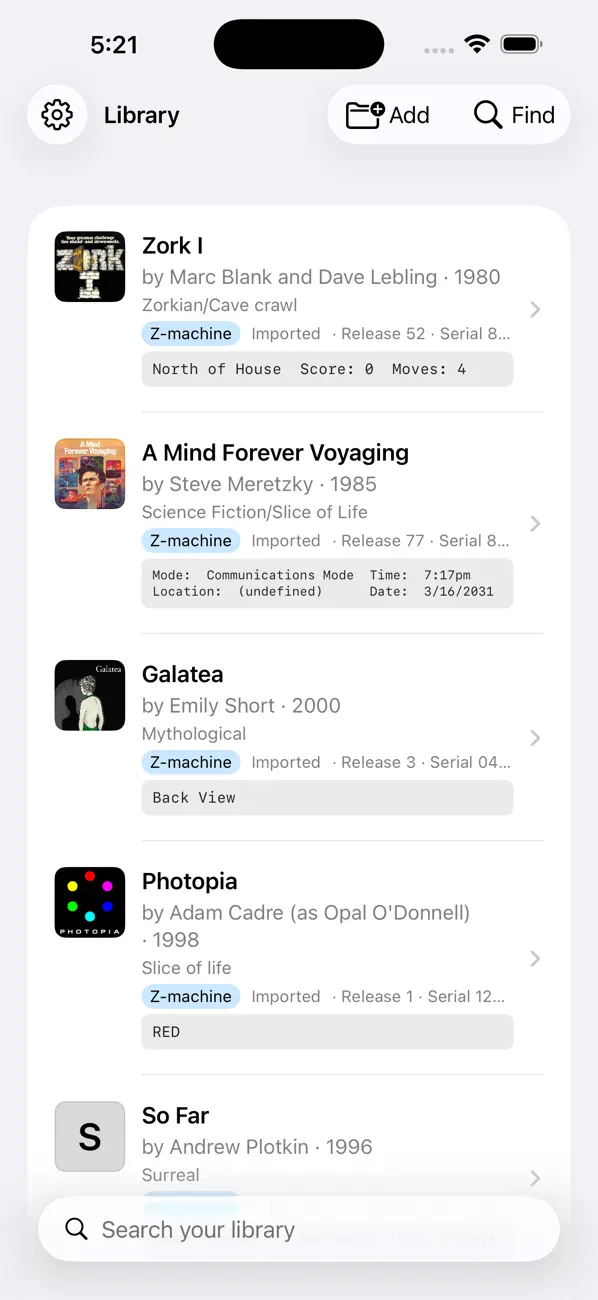Tap the Z-machine tag under Galatea
Viewport: 598px width, 1300px height.
(x=191, y=762)
